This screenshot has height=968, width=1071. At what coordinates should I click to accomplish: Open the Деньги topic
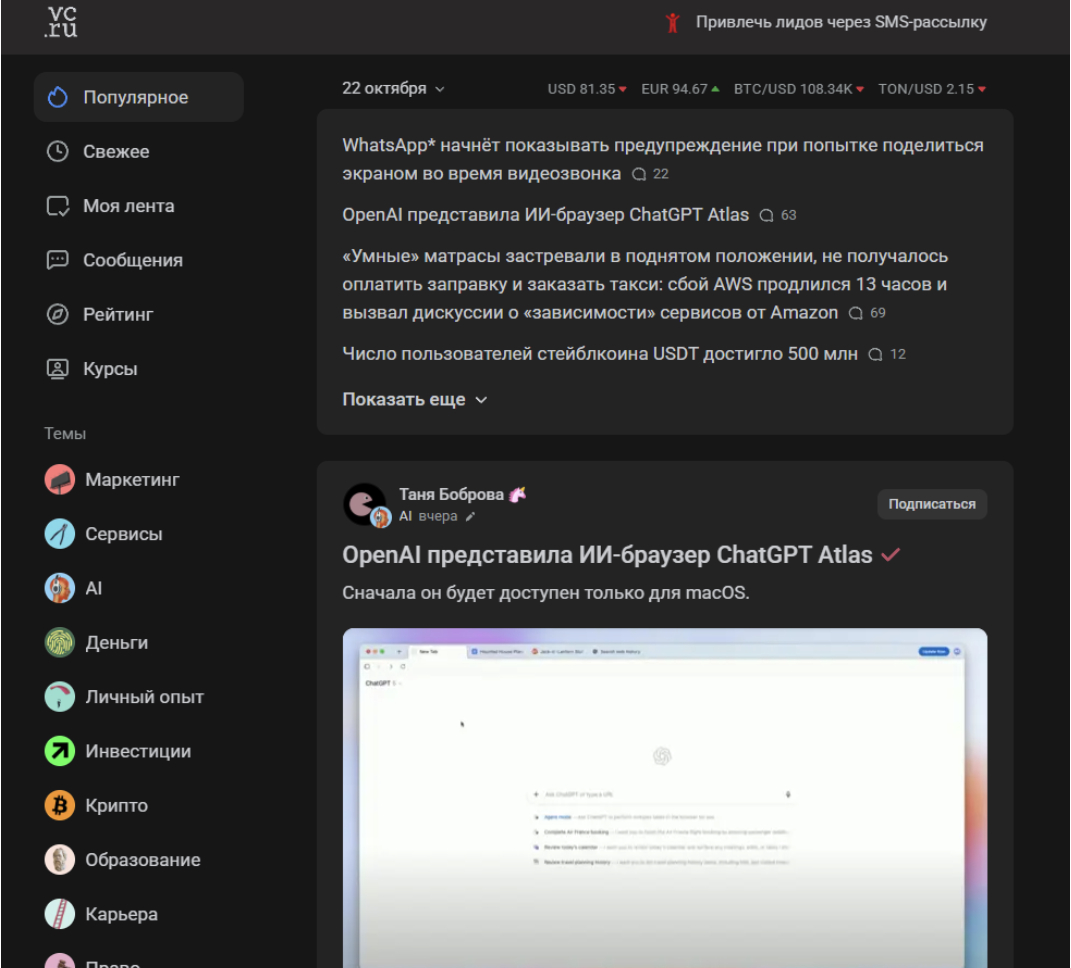pyautogui.click(x=117, y=642)
